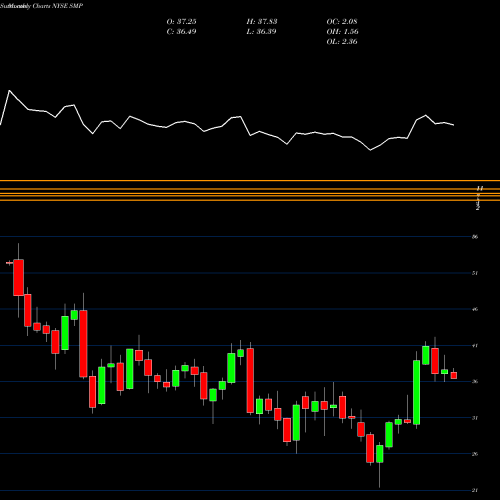
Task: Click the 26 price axis label
Action: 475,454
